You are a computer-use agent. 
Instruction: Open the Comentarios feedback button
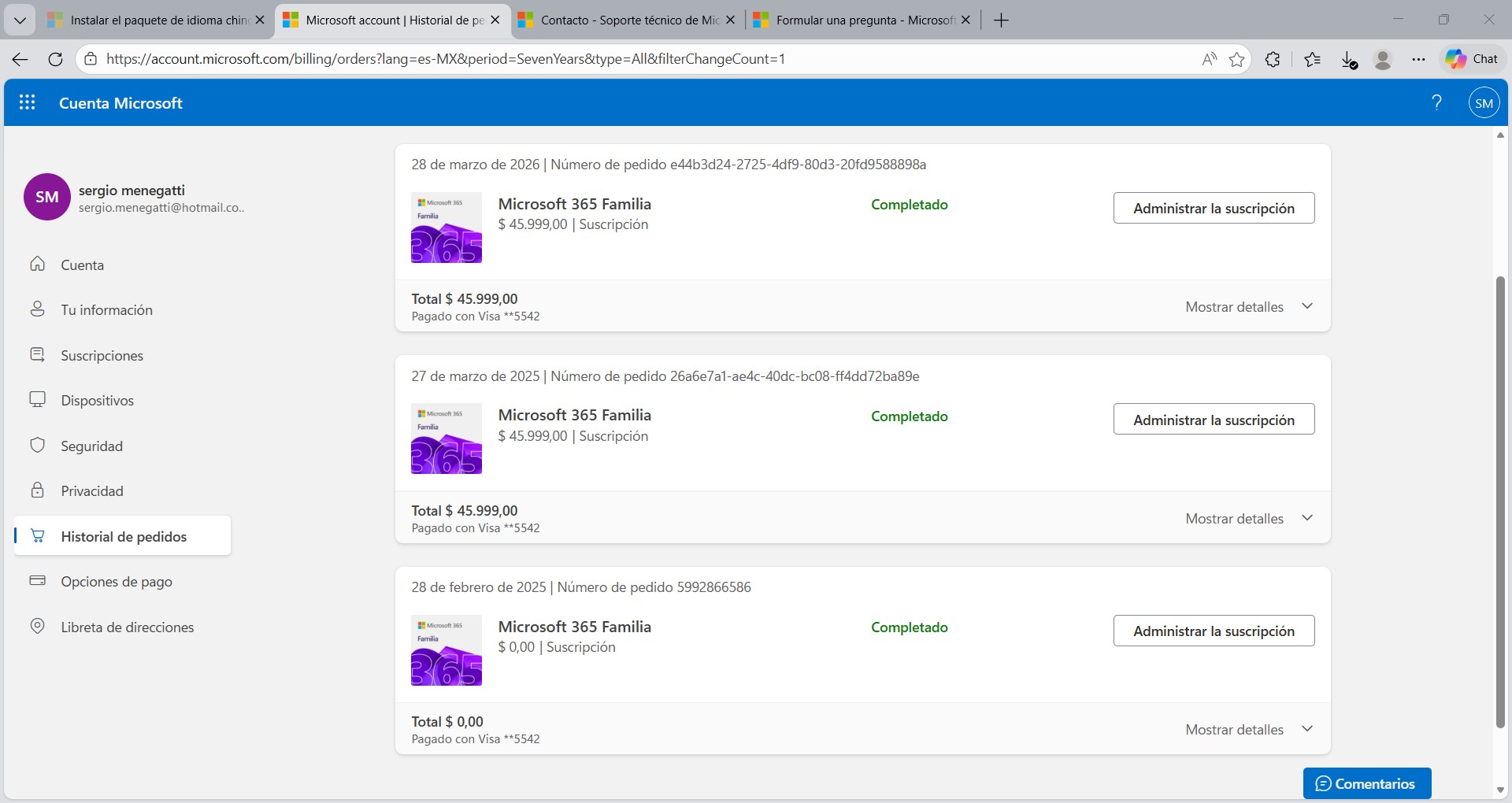1367,783
